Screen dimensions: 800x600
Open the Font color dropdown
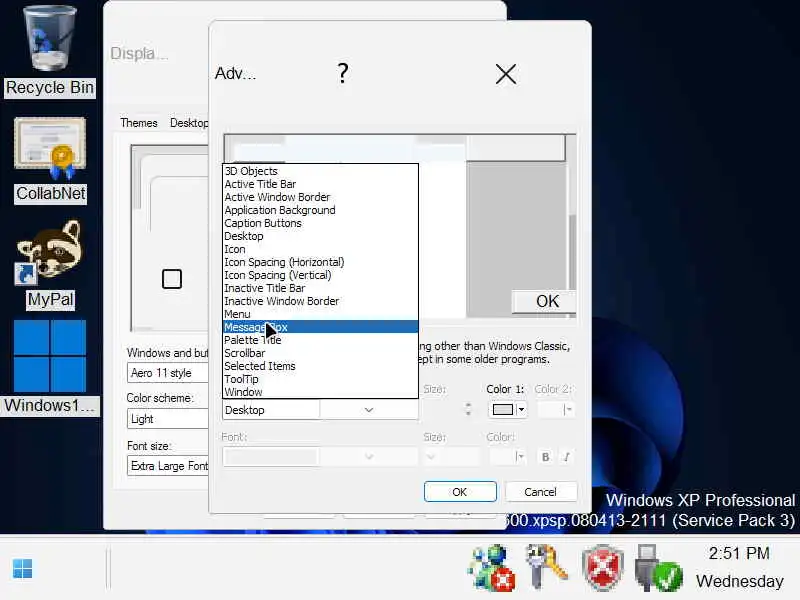[508, 456]
